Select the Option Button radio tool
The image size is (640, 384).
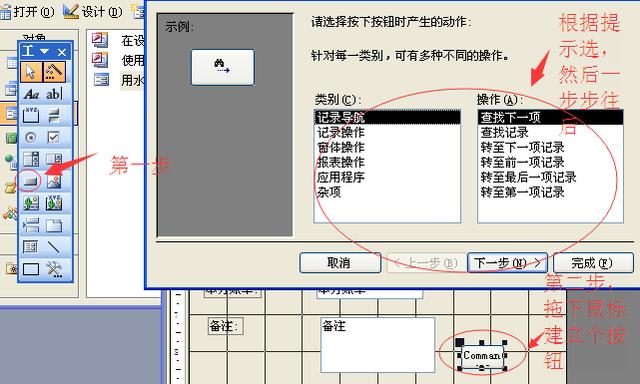(31, 138)
